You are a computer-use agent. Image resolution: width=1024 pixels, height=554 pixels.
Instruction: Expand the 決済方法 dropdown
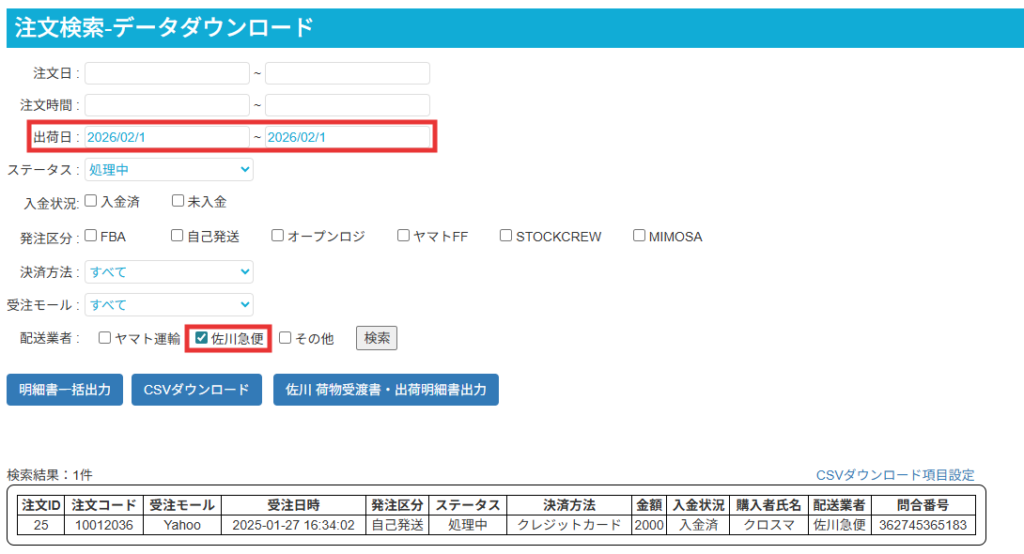[169, 272]
